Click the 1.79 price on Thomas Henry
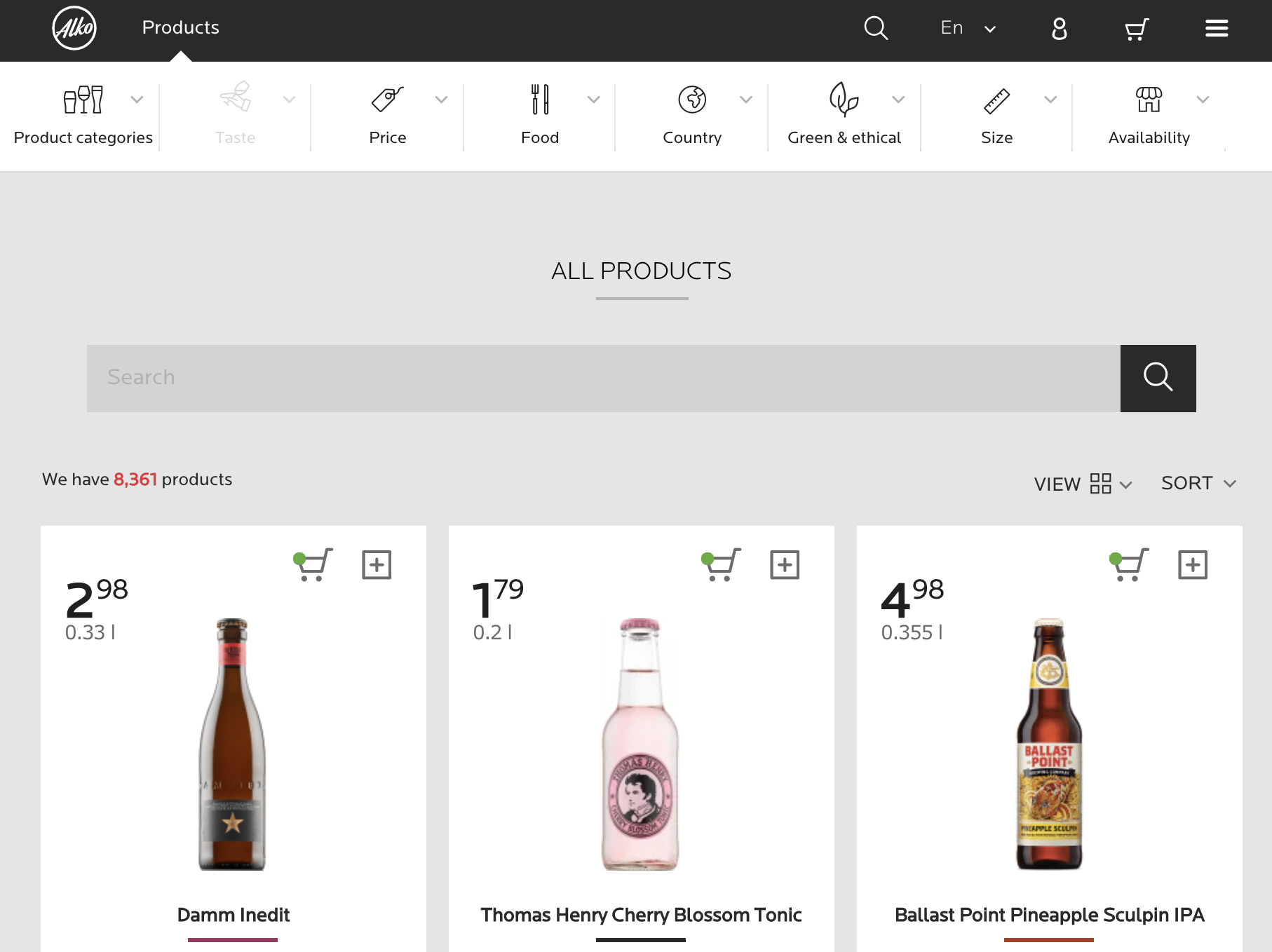This screenshot has height=952, width=1272. pos(499,598)
